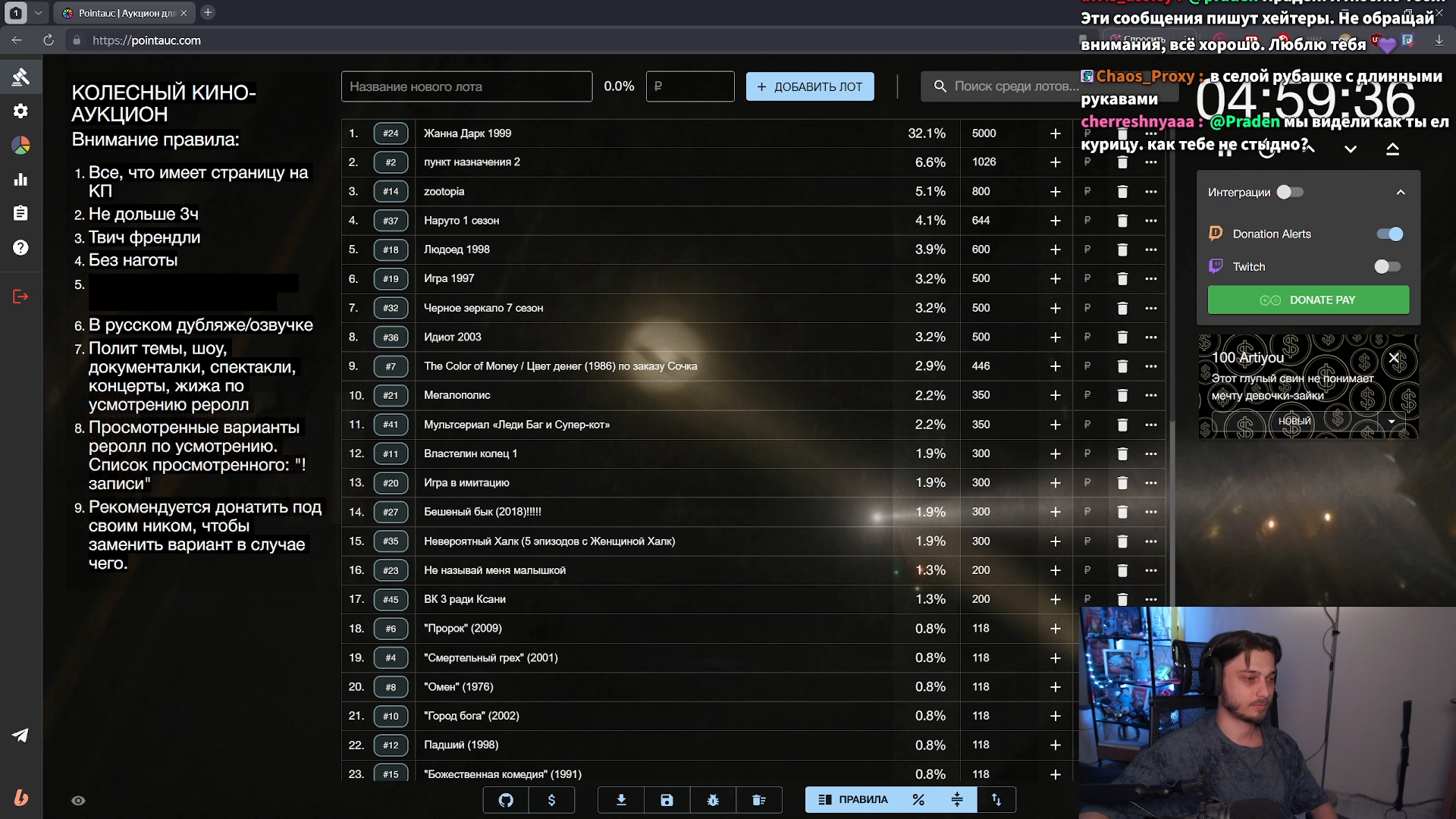Open the wheel pie chart icon
This screenshot has width=1456, height=819.
coord(20,145)
